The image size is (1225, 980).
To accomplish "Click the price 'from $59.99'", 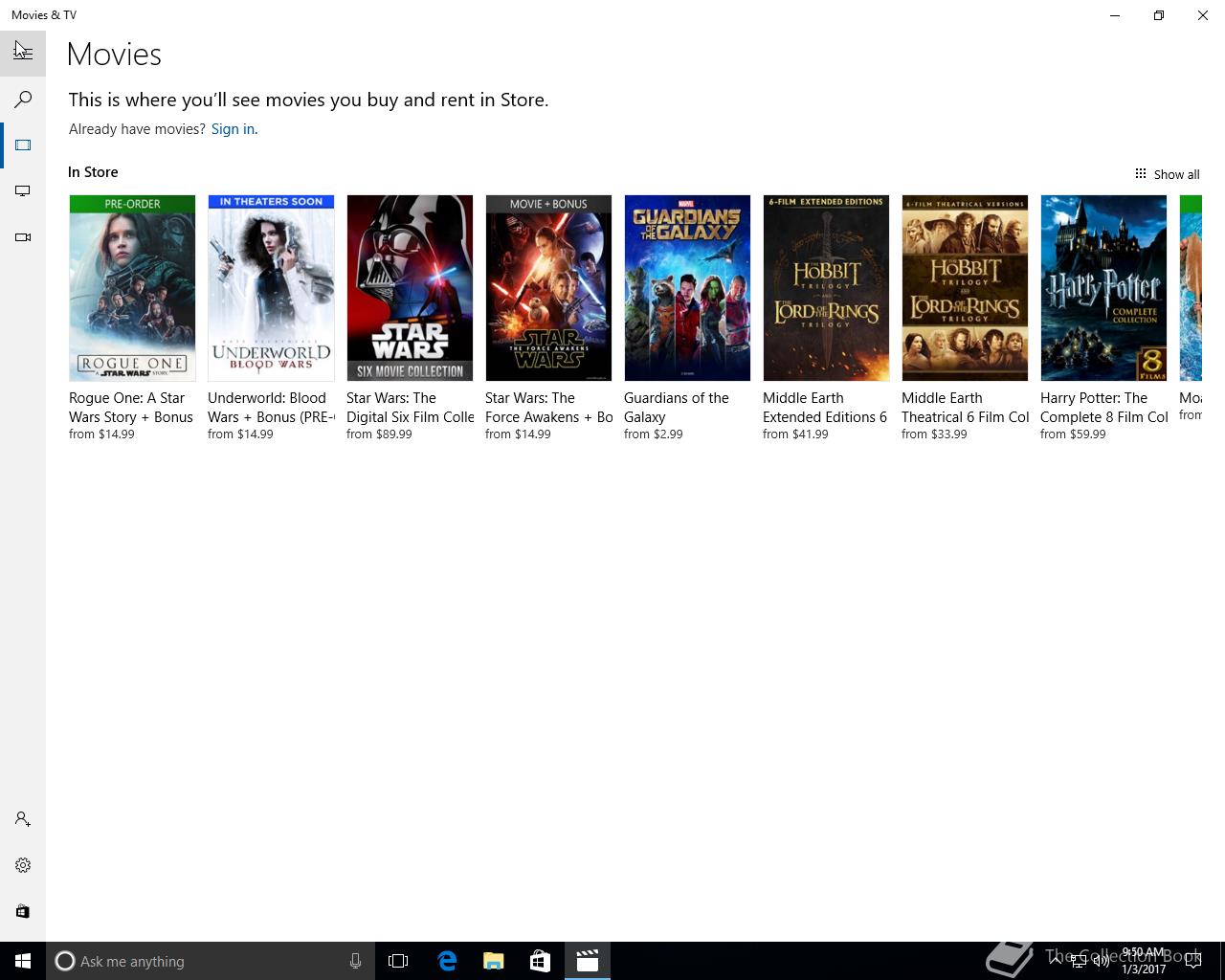I will [x=1073, y=434].
